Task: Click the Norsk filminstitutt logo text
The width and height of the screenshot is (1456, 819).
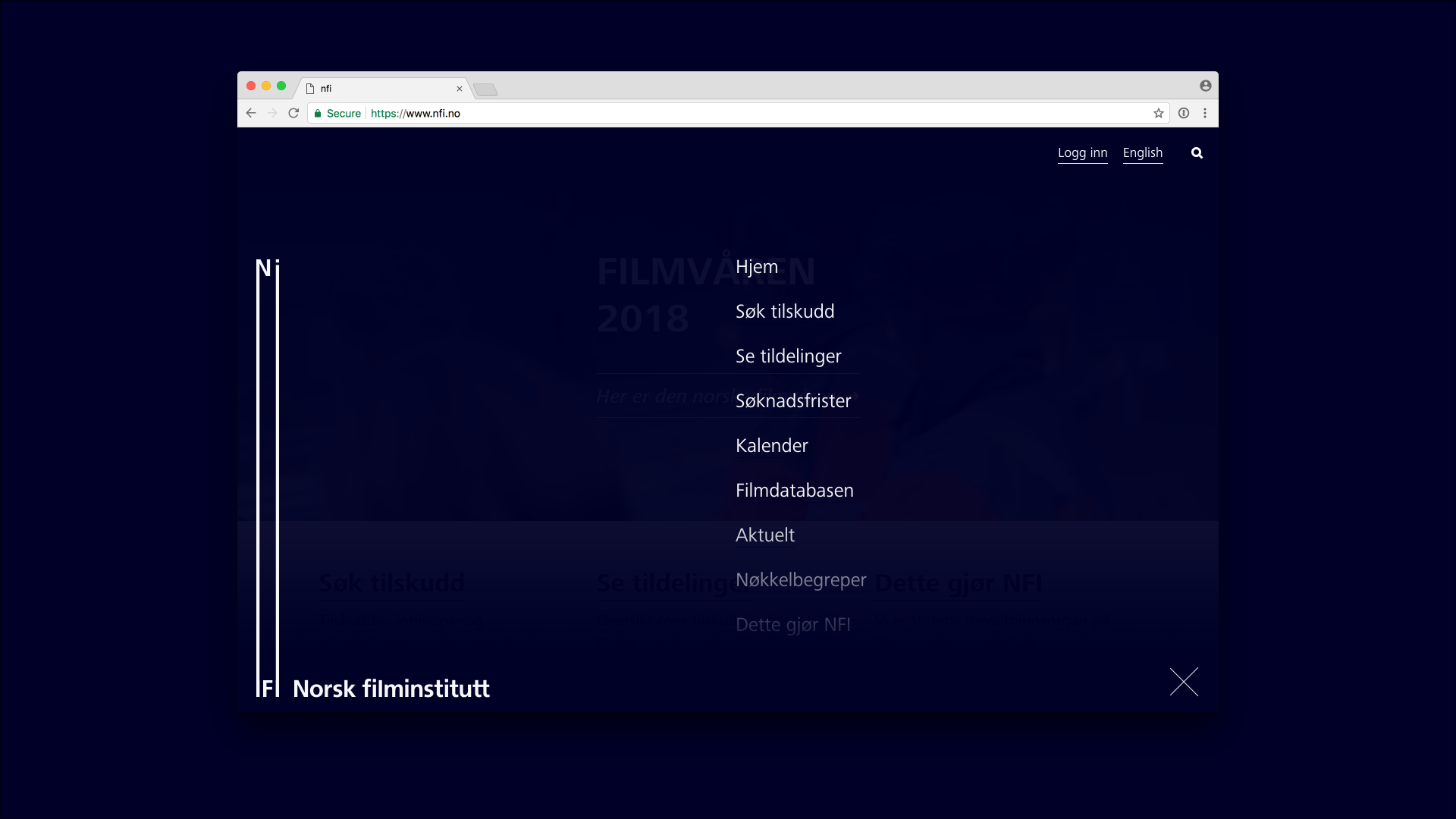Action: click(x=391, y=689)
